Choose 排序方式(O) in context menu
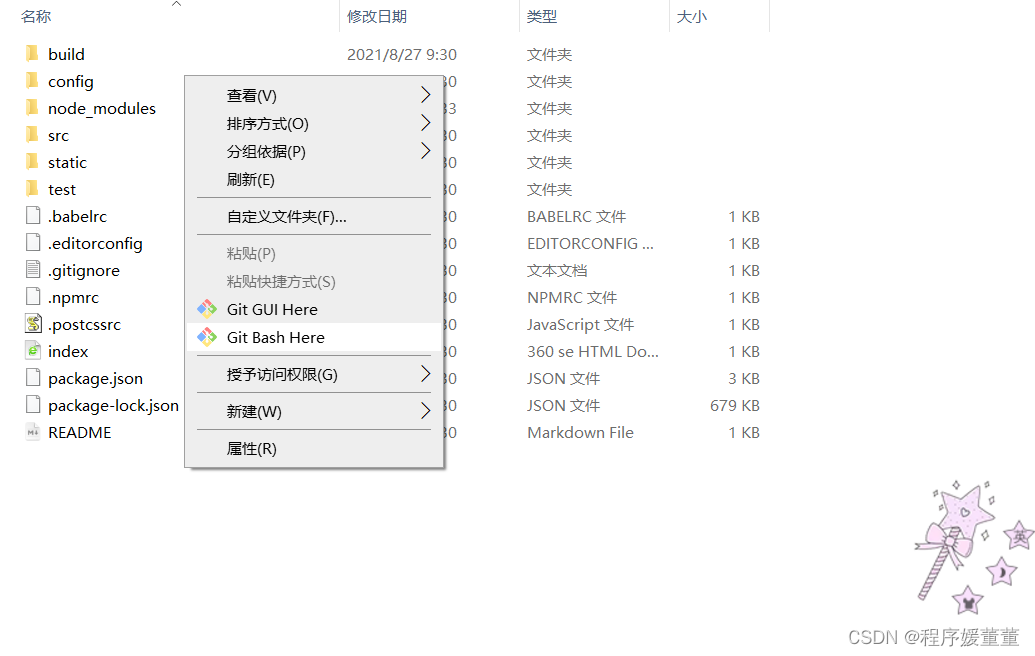Viewport: 1035px width, 656px height. coord(314,123)
